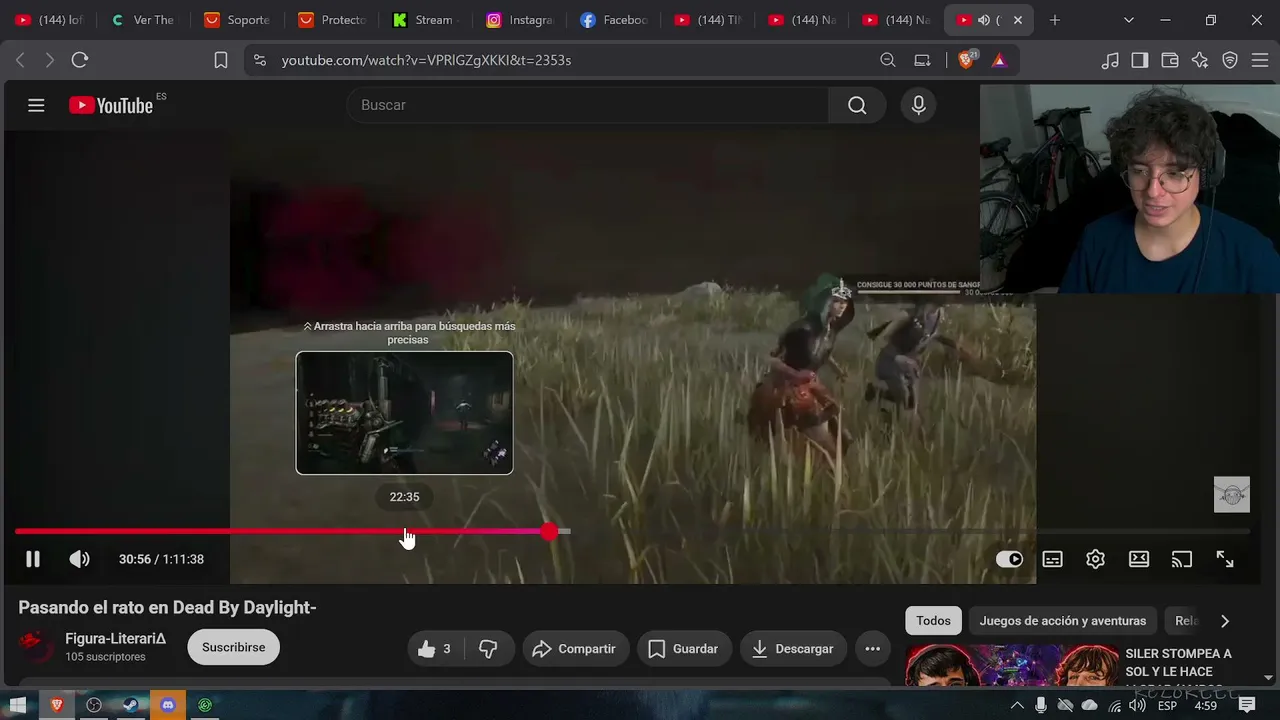Bookmark this page
The width and height of the screenshot is (1280, 720).
point(221,60)
